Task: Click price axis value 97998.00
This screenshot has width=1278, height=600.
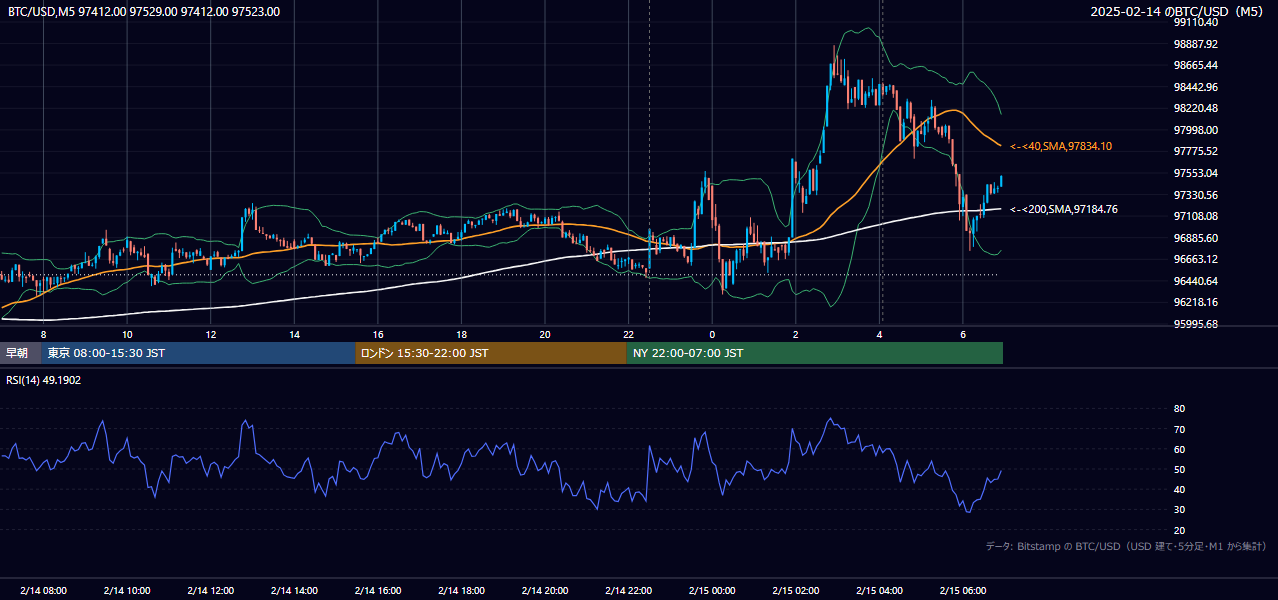Action: pos(1196,130)
